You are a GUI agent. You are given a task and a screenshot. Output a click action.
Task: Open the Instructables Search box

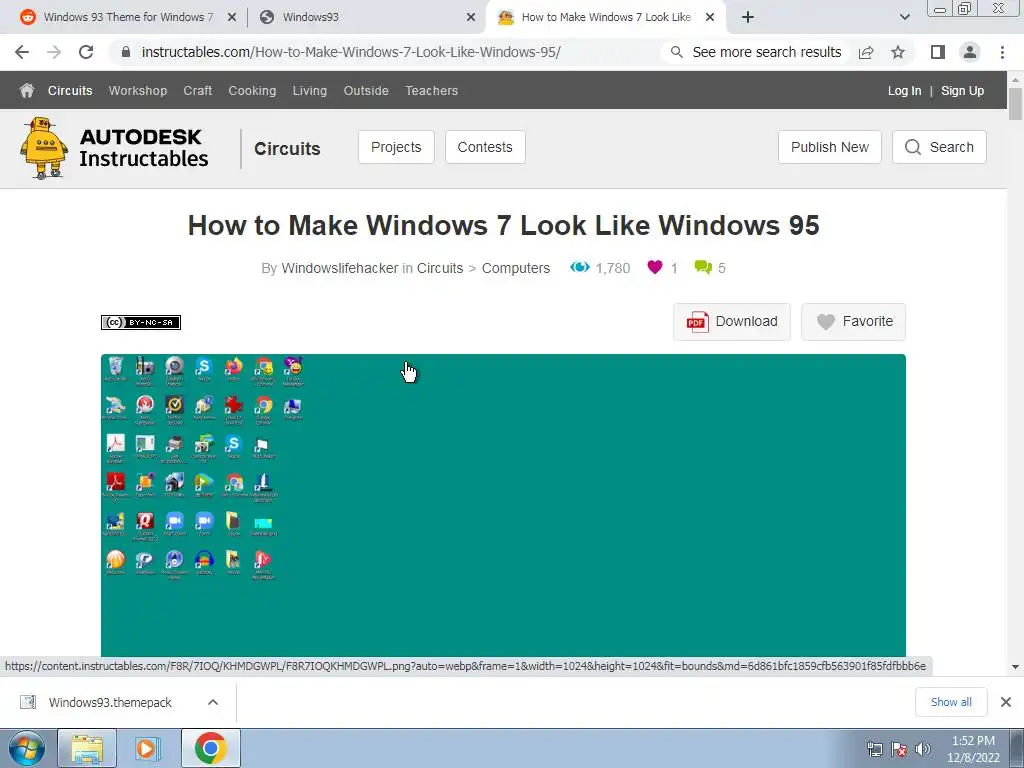(939, 147)
